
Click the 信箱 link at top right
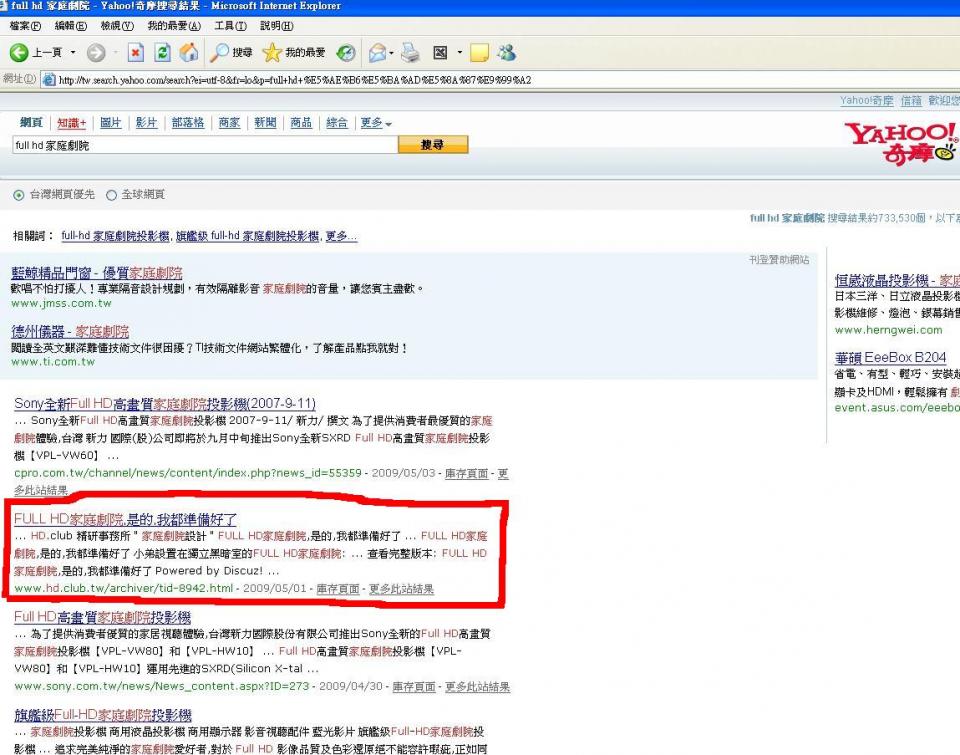pyautogui.click(x=911, y=100)
